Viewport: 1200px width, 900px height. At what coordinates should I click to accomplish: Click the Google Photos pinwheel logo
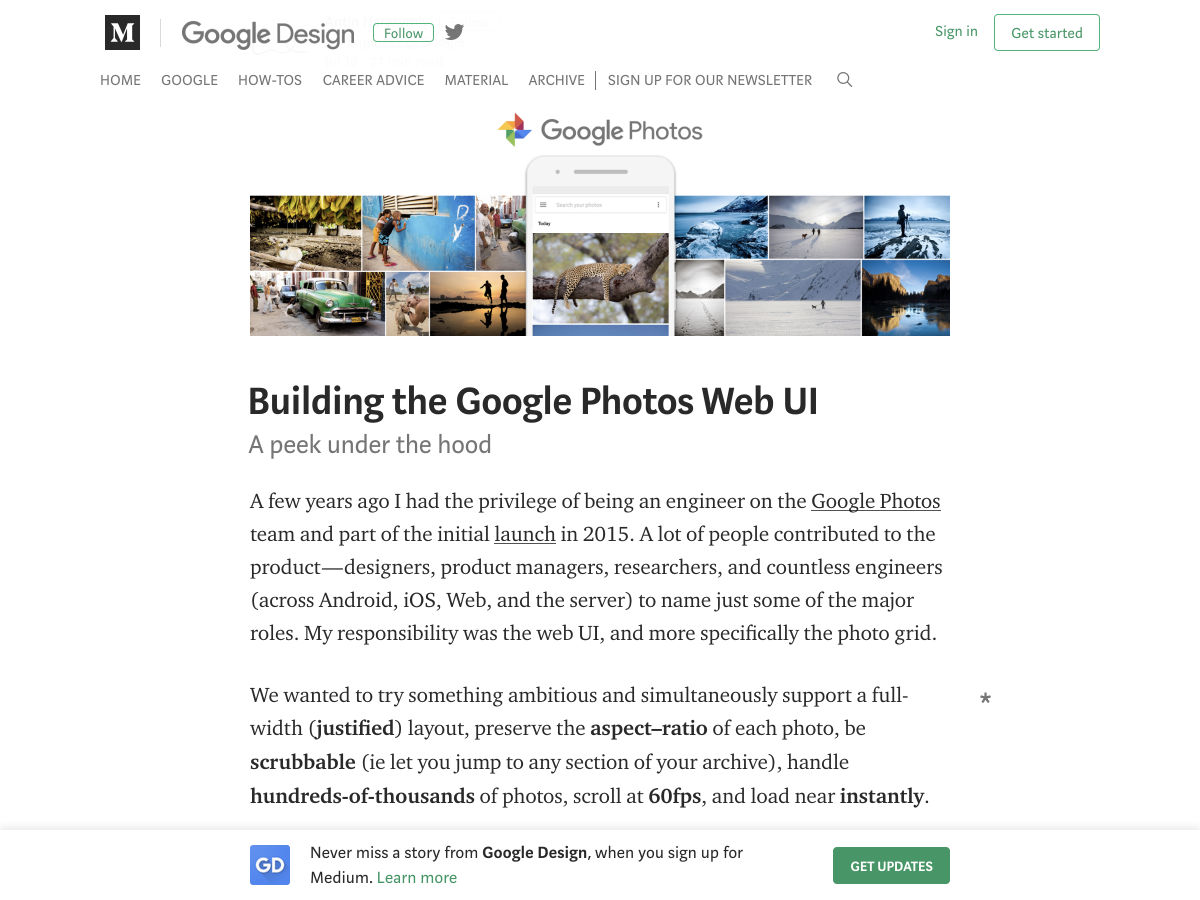(514, 130)
